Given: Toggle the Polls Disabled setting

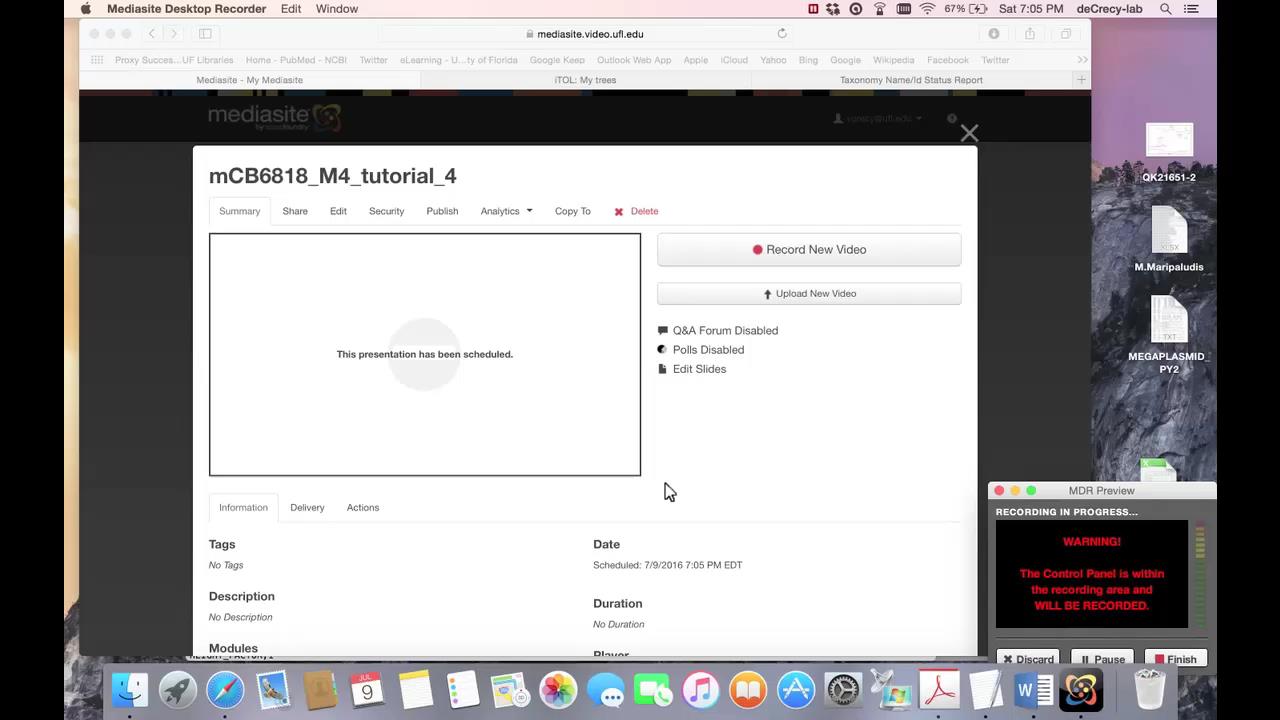Looking at the screenshot, I should coord(708,349).
